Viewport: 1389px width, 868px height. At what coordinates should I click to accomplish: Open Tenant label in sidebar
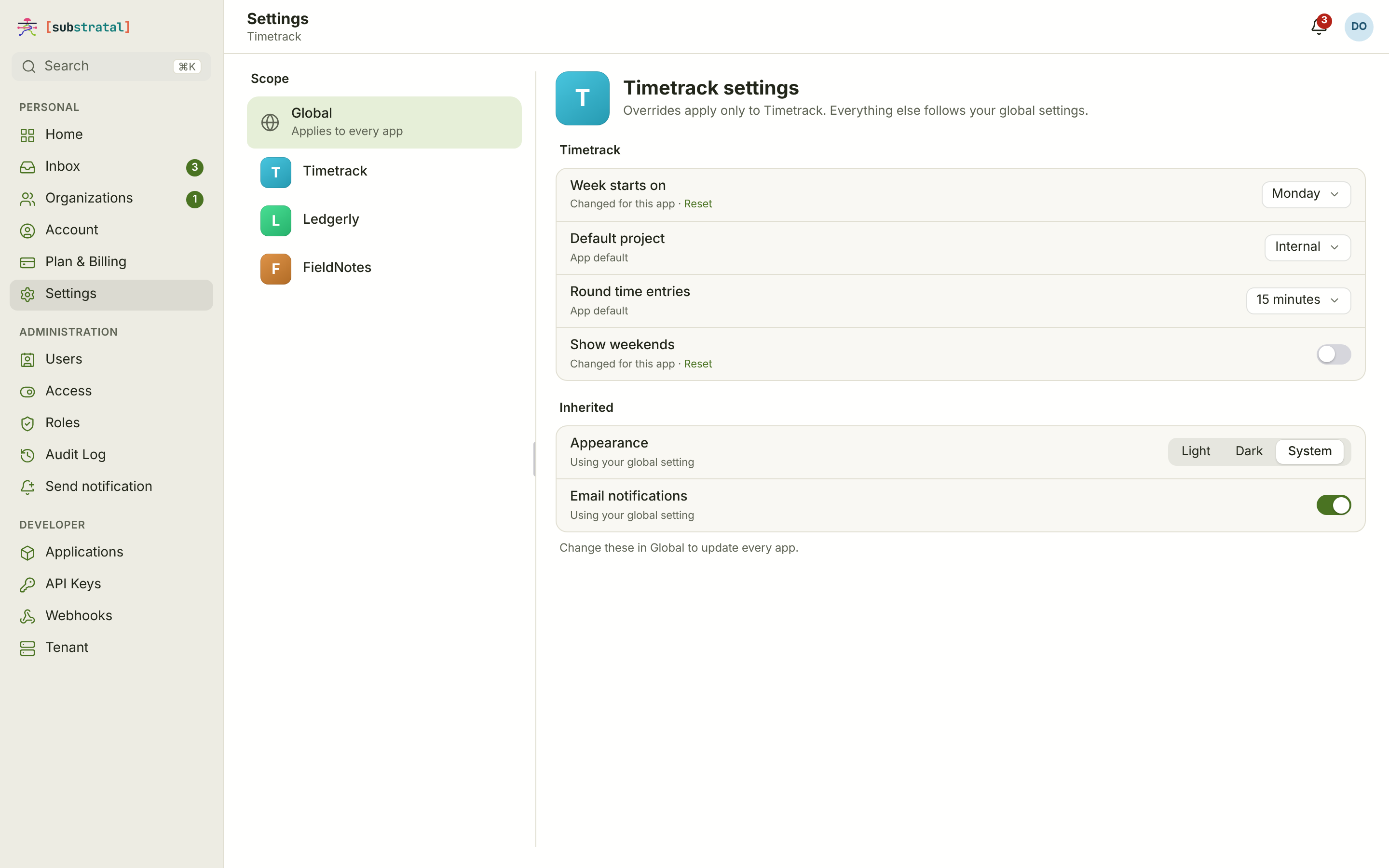point(67,648)
